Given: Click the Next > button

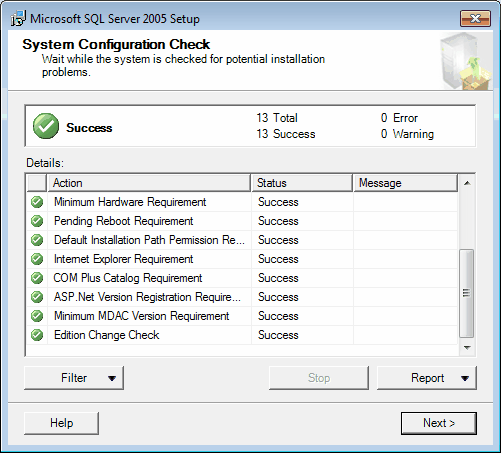Looking at the screenshot, I should [439, 423].
